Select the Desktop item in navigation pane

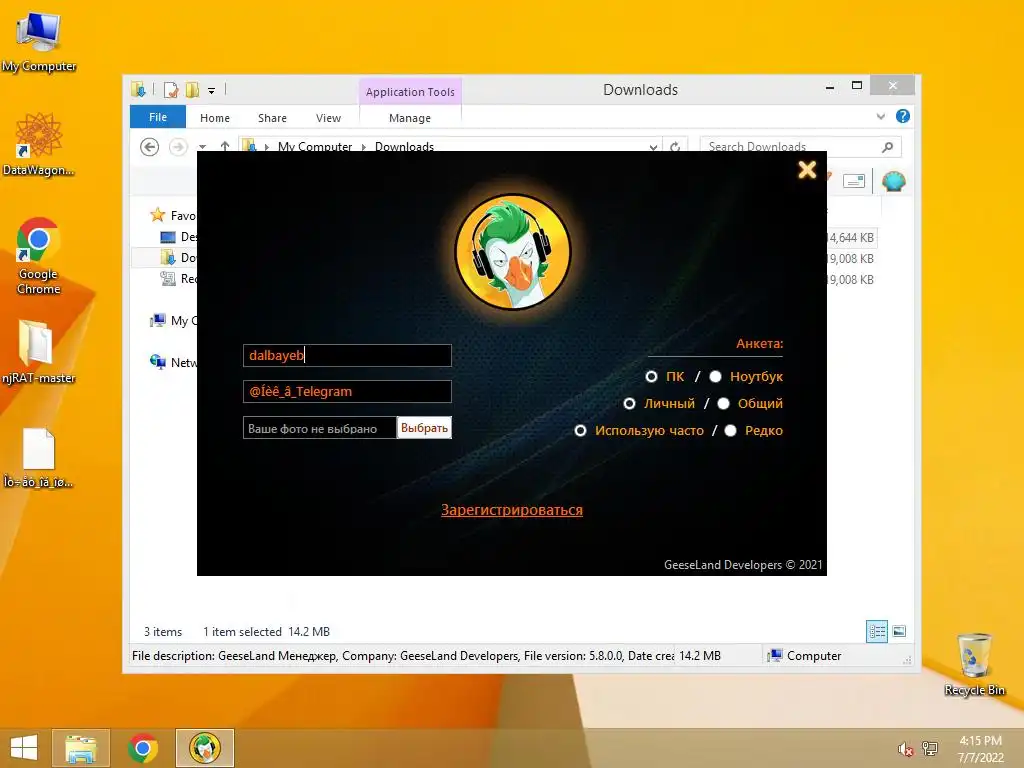[x=178, y=236]
